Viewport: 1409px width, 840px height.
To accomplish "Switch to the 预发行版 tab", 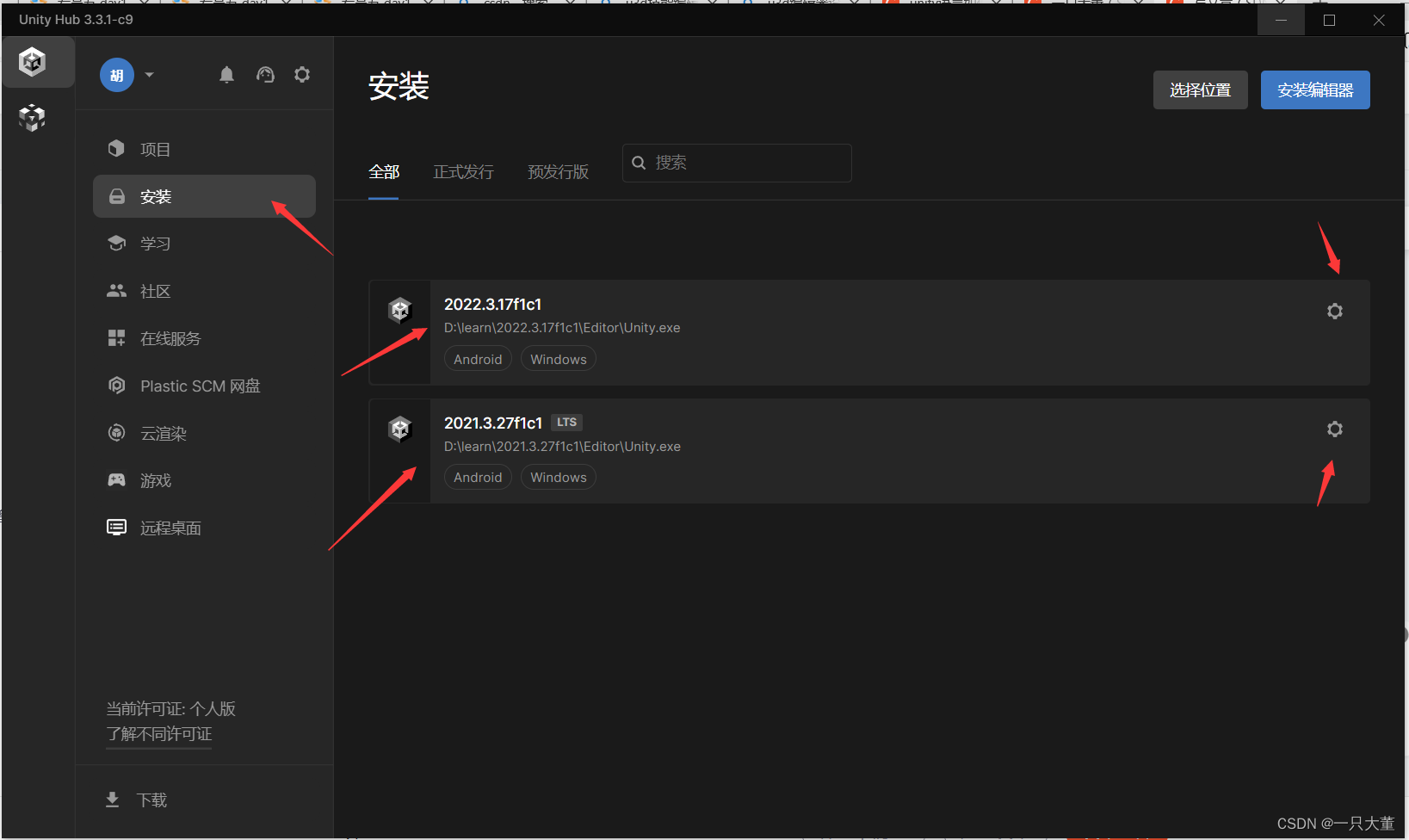I will point(558,172).
